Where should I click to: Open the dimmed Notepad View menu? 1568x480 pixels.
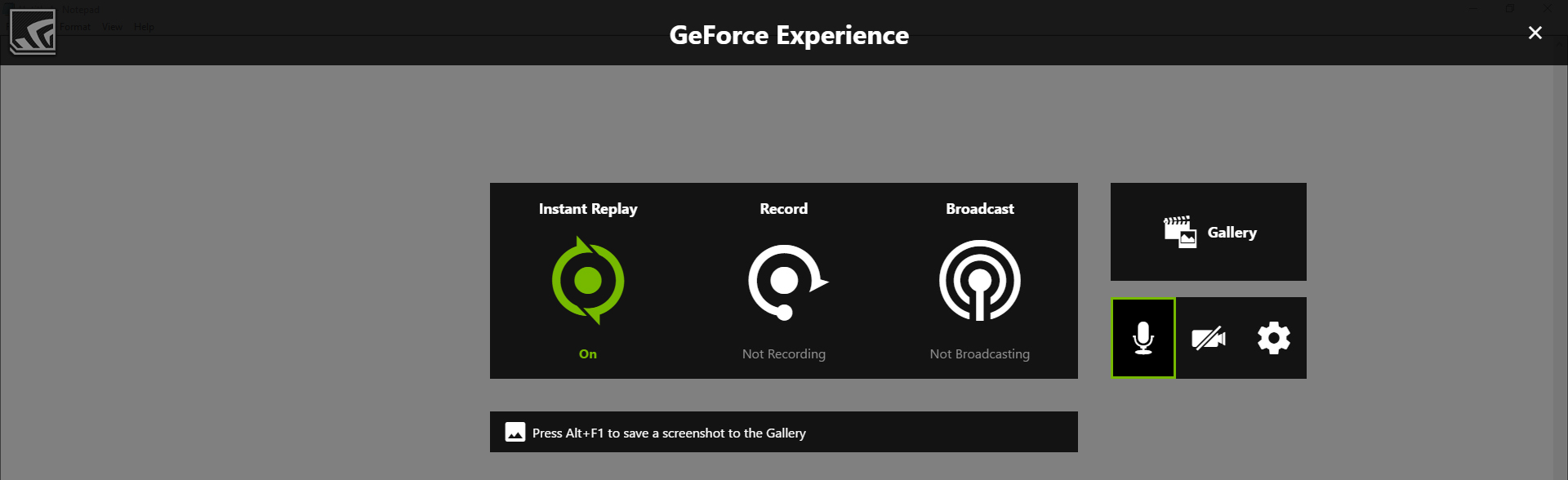tap(112, 27)
